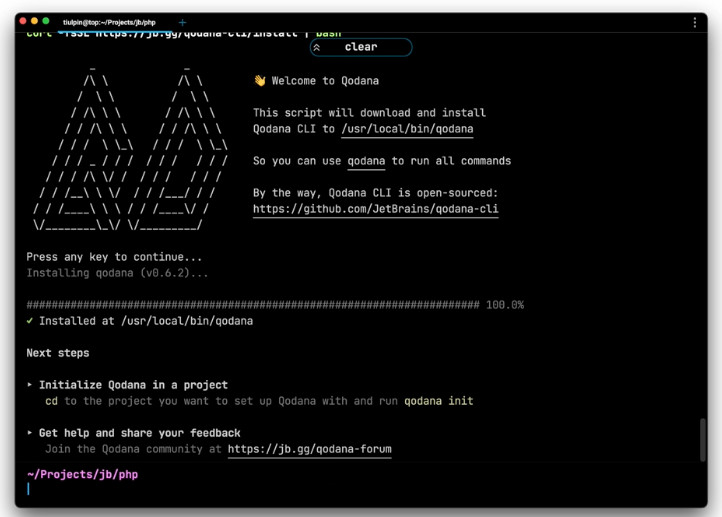Click the Initialize Qodana in a project text
722x517 pixels.
pyautogui.click(x=133, y=385)
